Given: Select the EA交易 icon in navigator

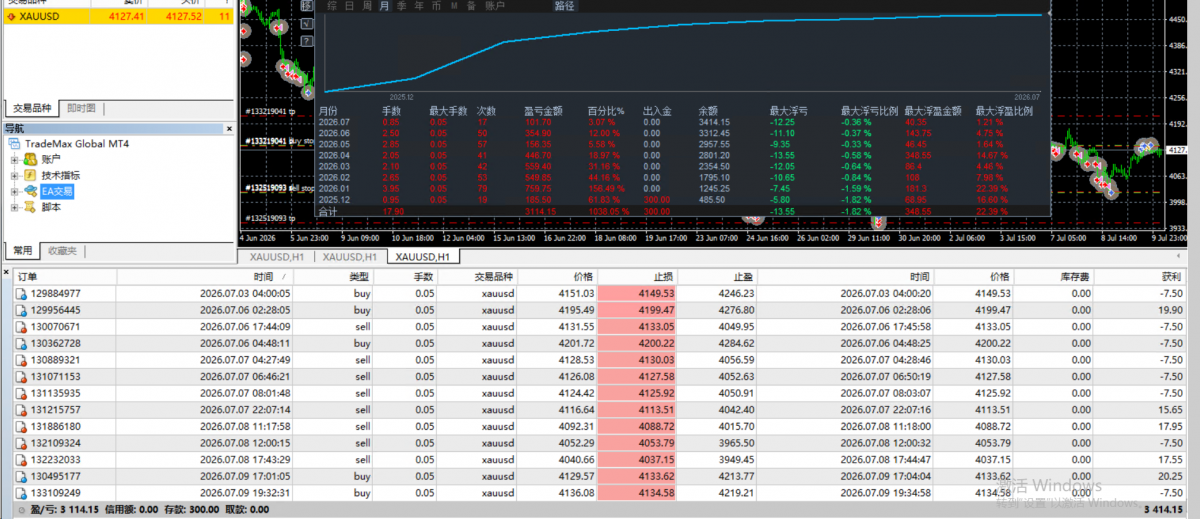Looking at the screenshot, I should click(x=31, y=191).
